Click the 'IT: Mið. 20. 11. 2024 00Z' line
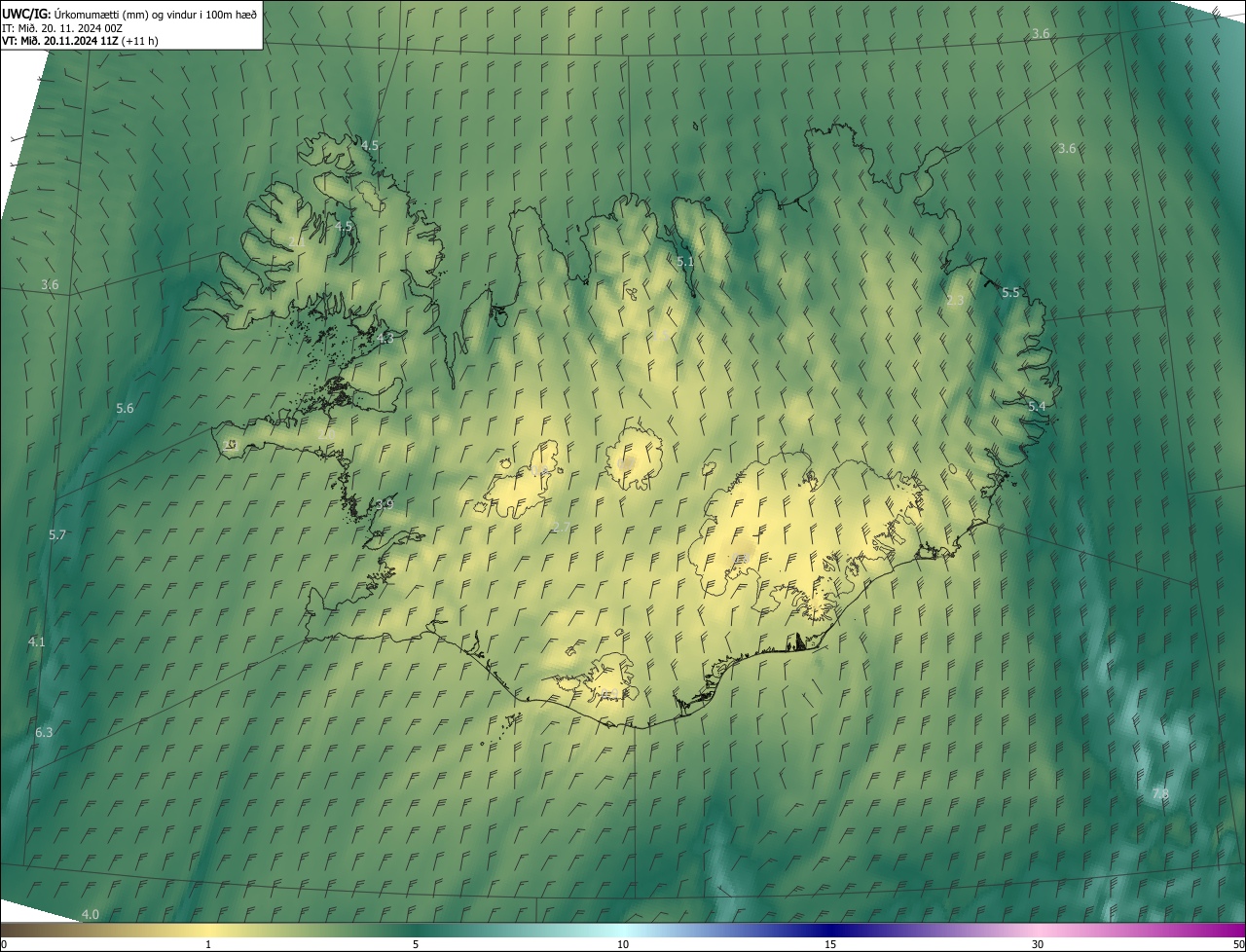Screen dimensions: 1246x952 coord(62,27)
